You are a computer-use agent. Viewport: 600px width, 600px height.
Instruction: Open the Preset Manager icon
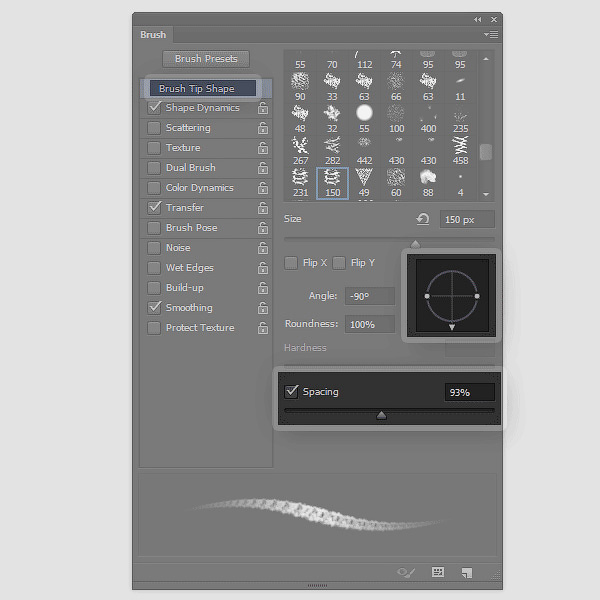[x=438, y=572]
